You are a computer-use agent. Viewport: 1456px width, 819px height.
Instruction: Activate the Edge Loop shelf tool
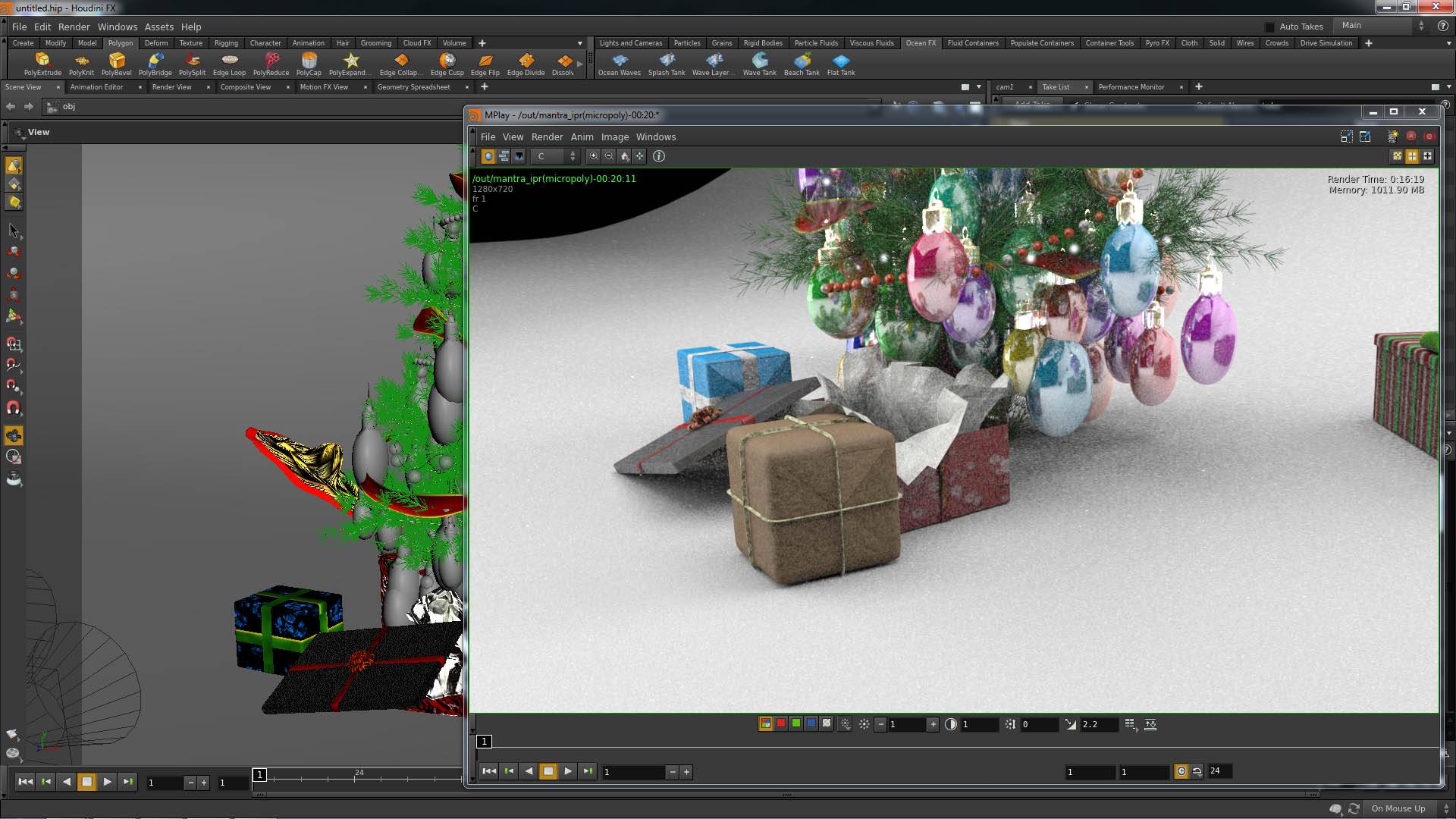click(229, 64)
